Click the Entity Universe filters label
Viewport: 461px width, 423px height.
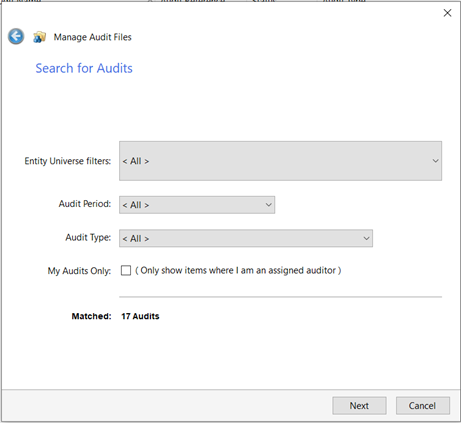click(68, 161)
